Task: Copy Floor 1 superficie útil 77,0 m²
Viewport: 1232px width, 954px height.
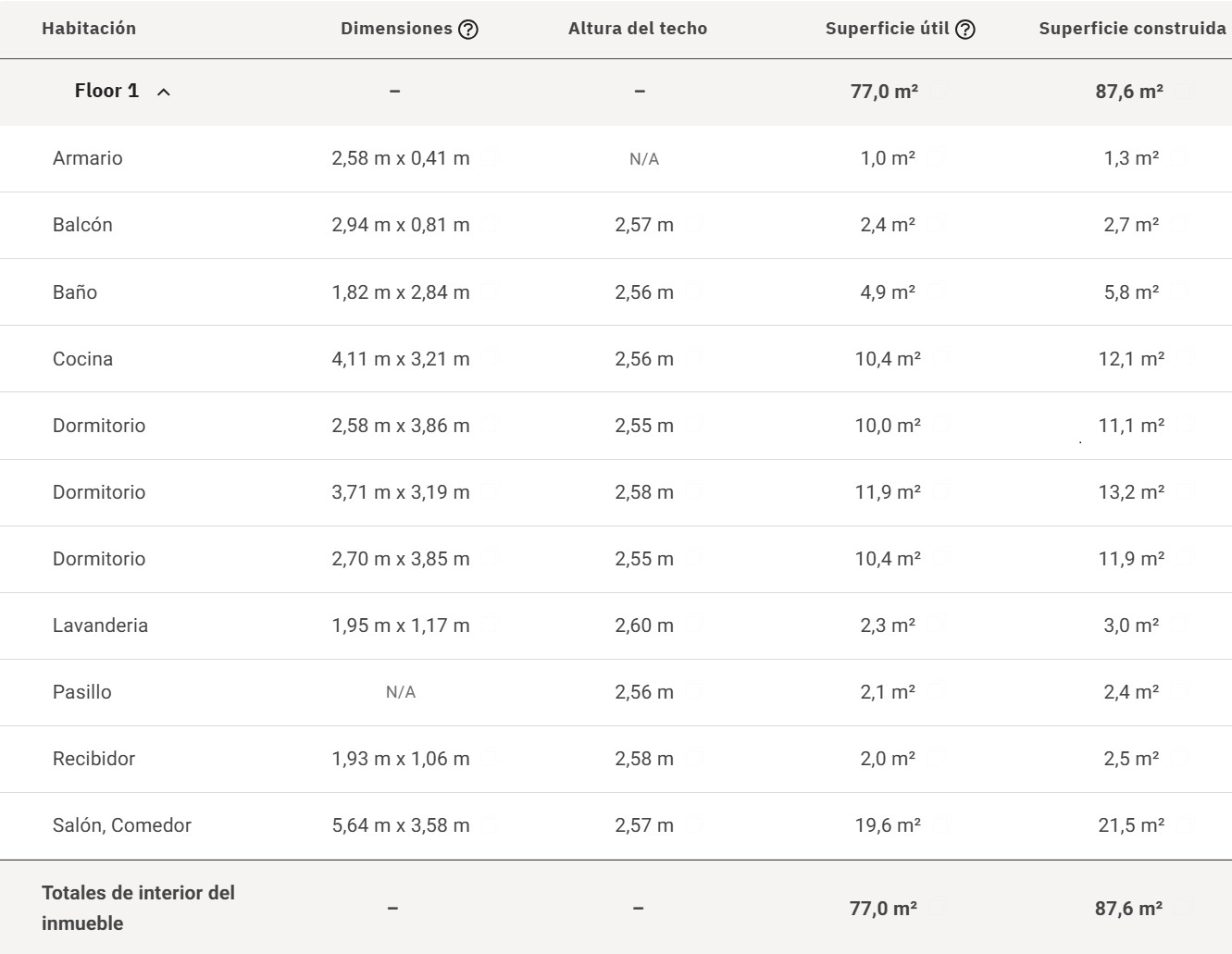Action: (x=939, y=91)
